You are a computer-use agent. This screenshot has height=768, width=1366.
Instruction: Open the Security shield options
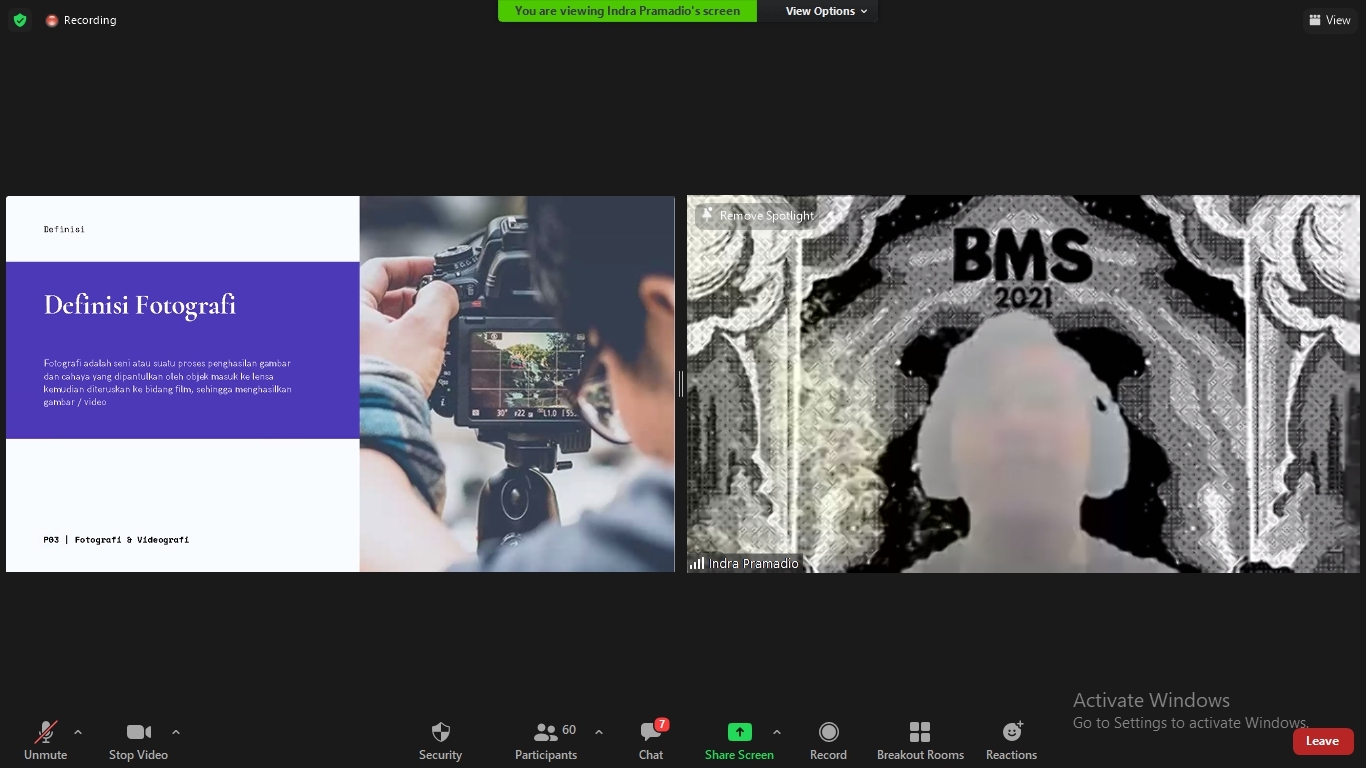pyautogui.click(x=440, y=741)
